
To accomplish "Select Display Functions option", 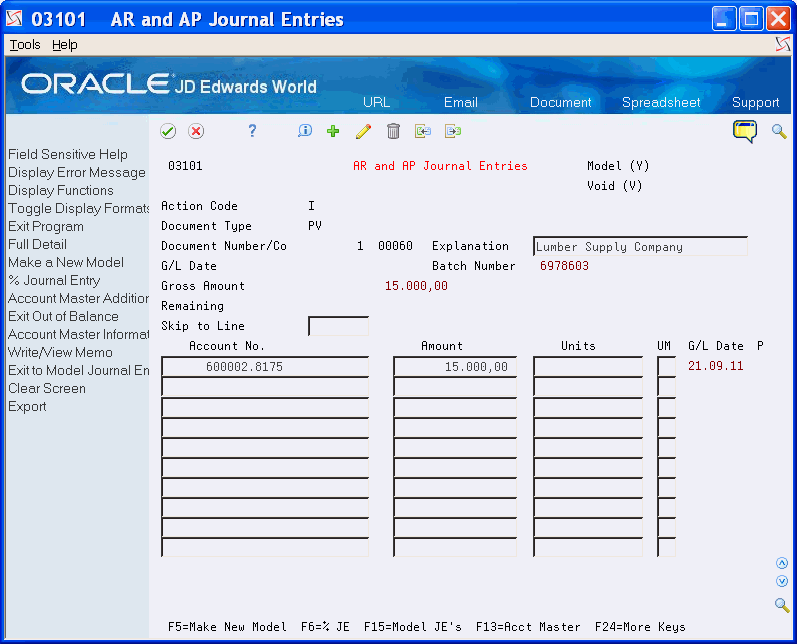I will [x=60, y=191].
